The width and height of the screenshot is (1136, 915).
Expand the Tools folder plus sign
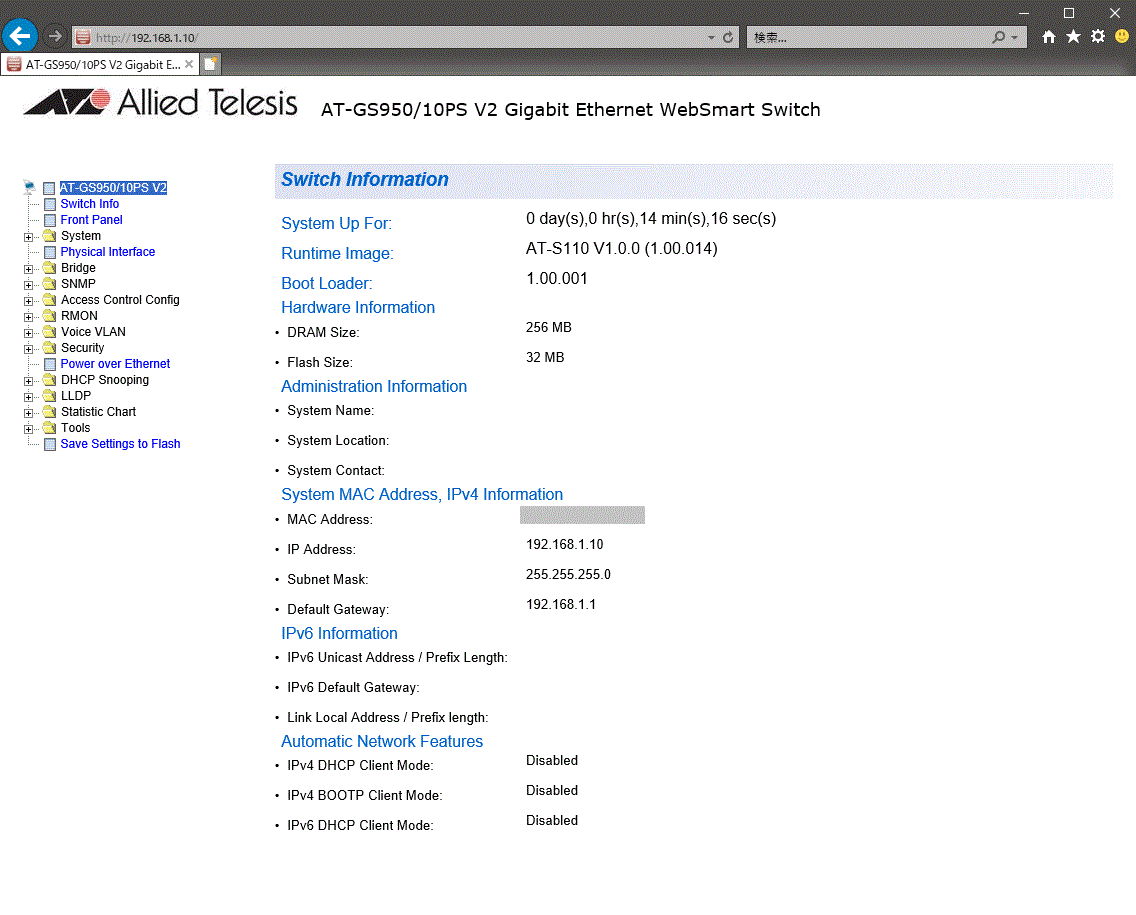pos(28,428)
